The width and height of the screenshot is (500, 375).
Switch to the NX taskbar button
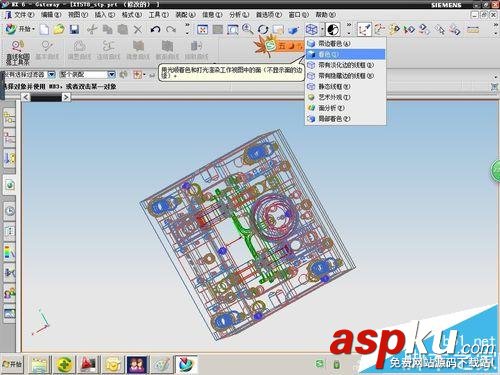point(186,364)
